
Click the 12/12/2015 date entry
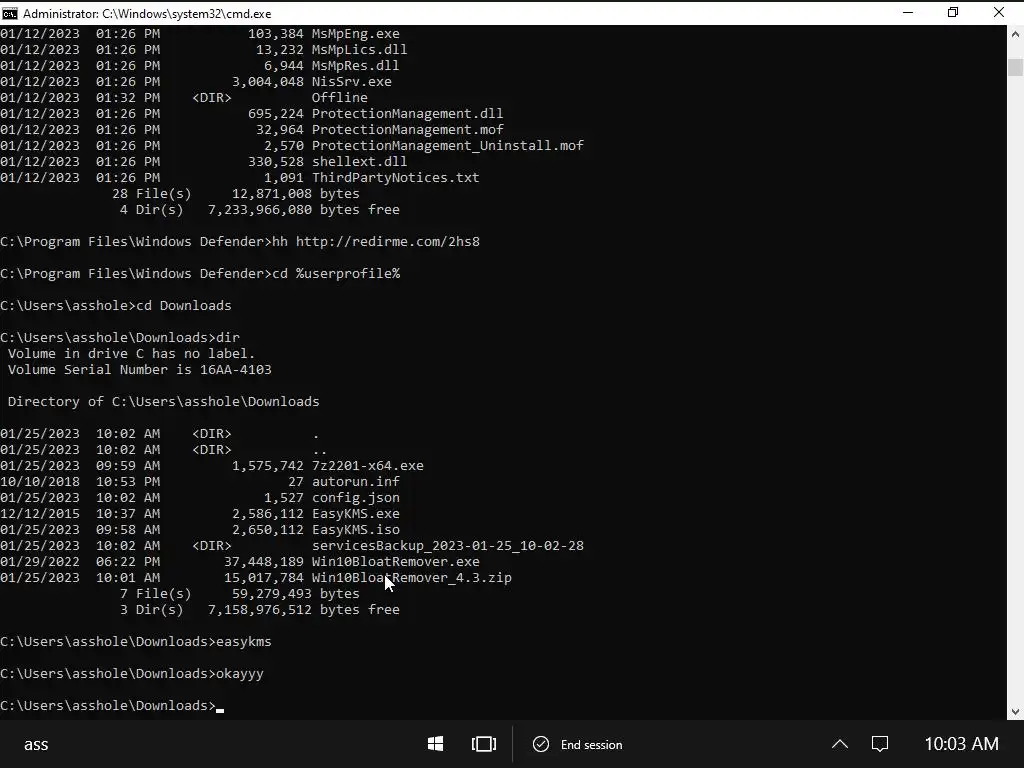point(40,513)
